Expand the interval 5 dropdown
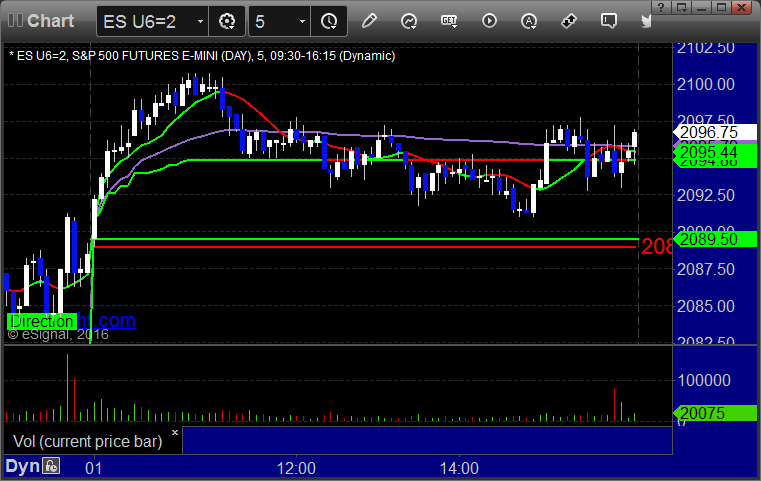 [302, 21]
